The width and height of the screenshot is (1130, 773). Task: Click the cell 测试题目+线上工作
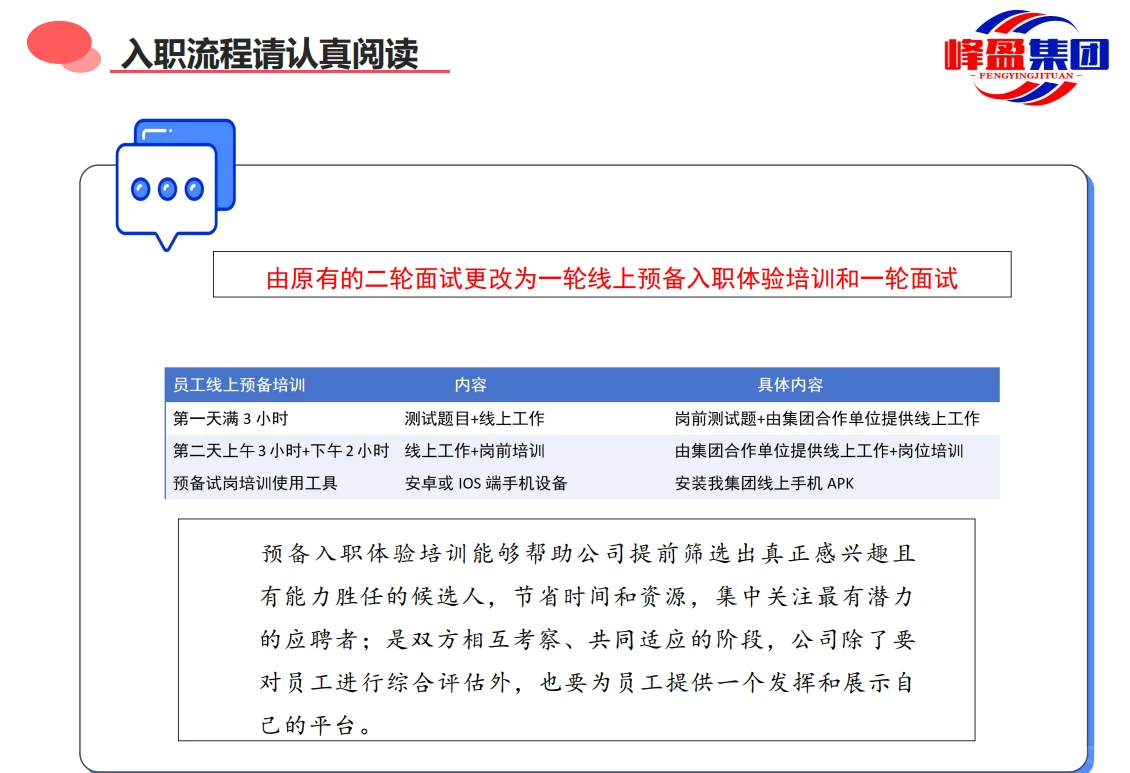click(474, 419)
